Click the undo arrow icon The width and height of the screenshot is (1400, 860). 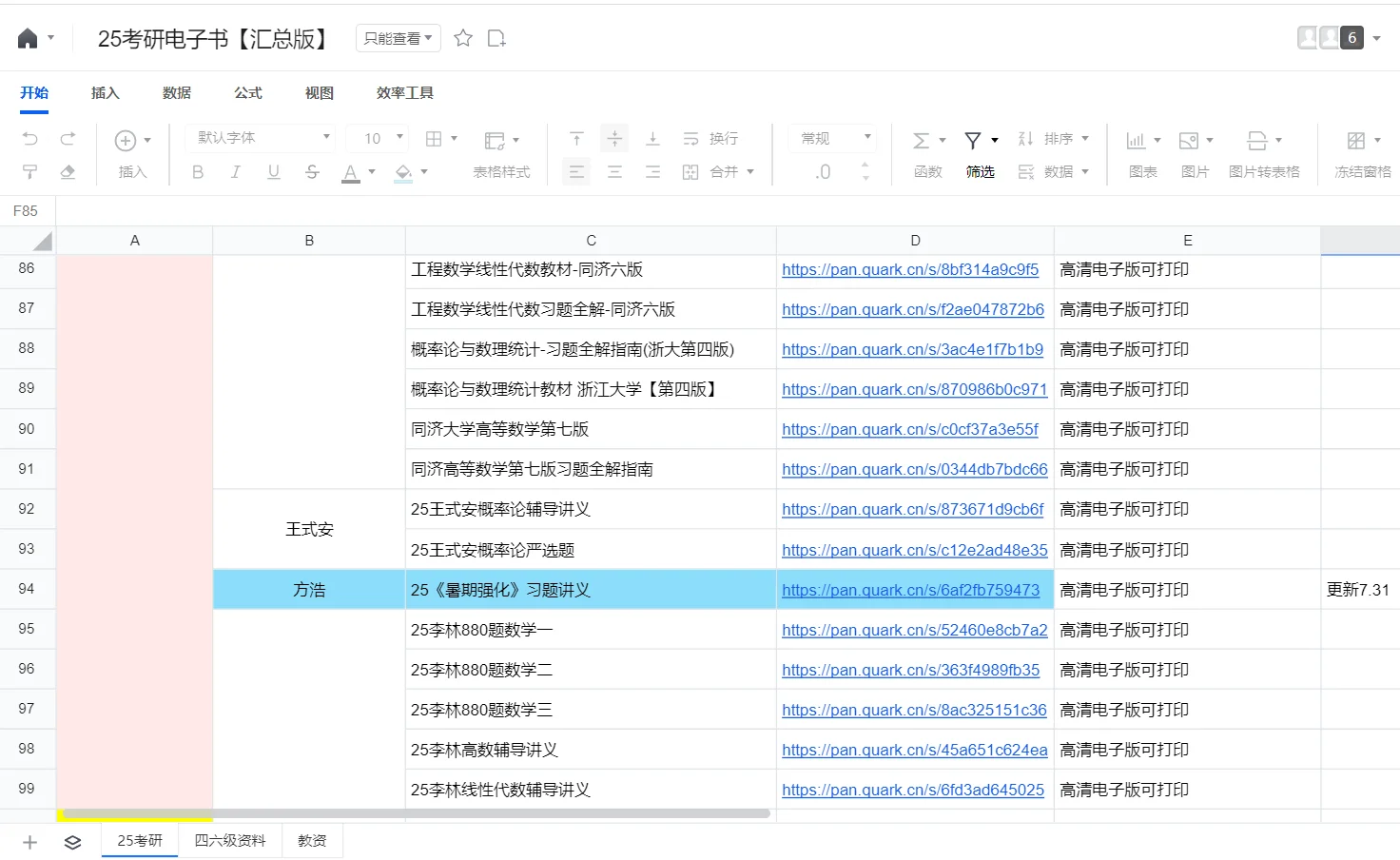[x=30, y=139]
